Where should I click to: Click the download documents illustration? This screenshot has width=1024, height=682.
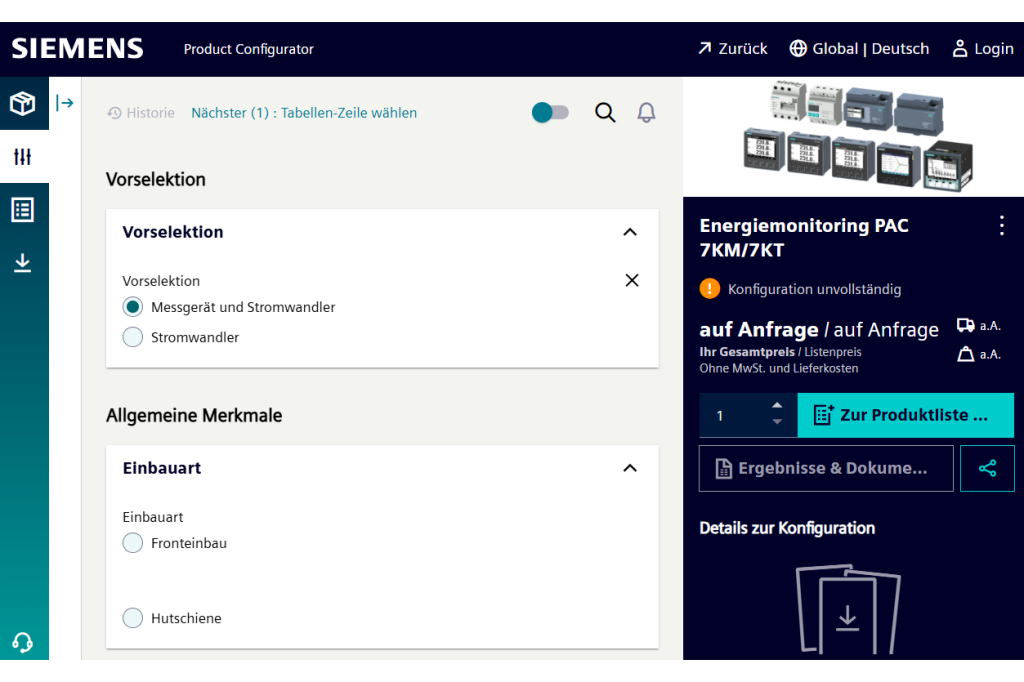click(x=848, y=609)
